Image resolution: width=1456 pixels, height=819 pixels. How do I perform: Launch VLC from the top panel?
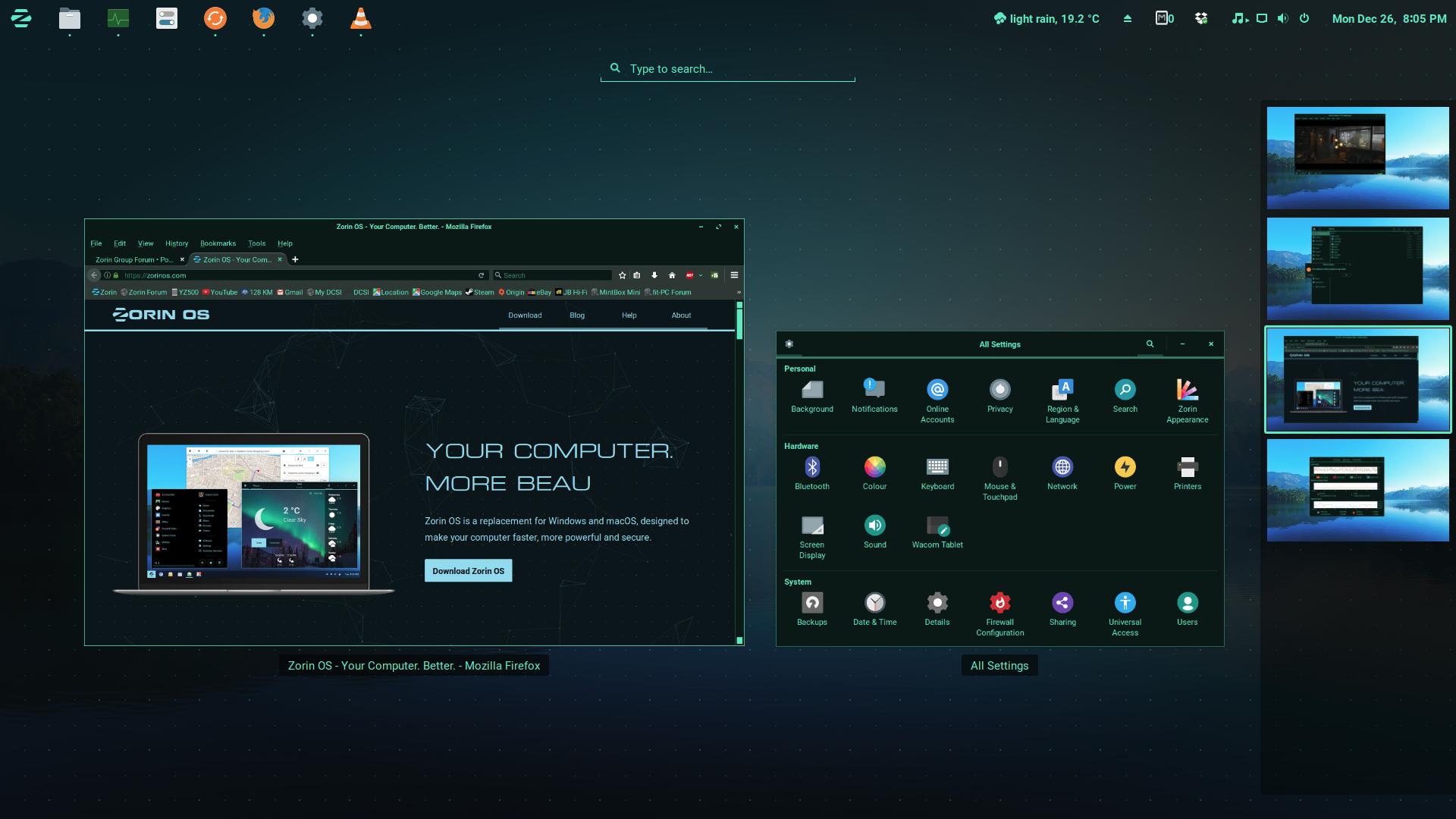[360, 18]
